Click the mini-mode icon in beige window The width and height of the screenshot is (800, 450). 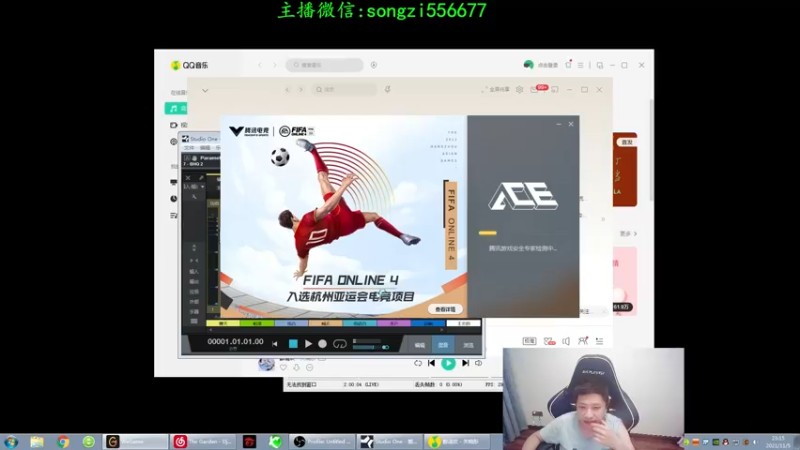click(x=555, y=89)
